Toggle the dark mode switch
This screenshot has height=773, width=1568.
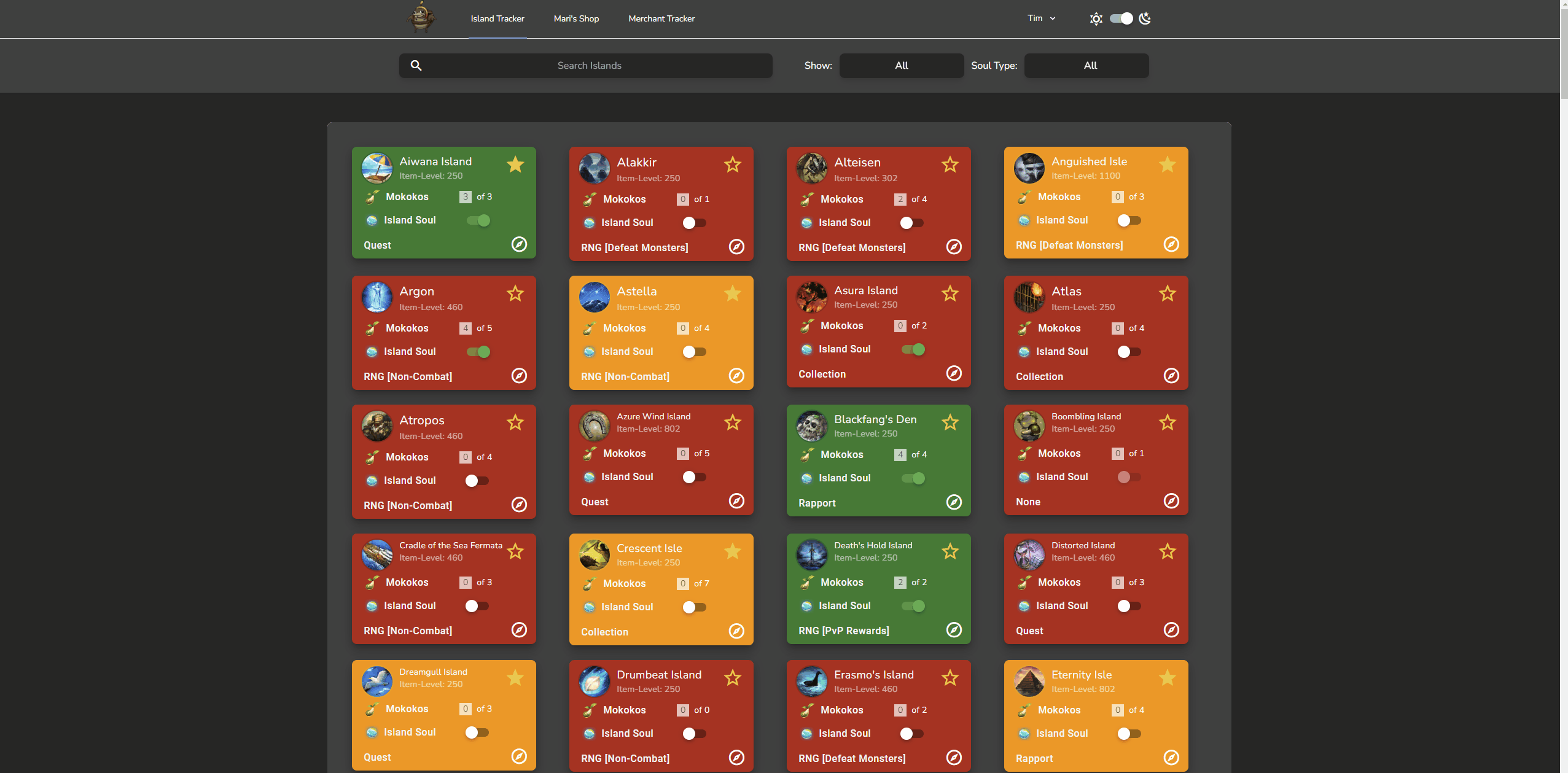(1121, 18)
